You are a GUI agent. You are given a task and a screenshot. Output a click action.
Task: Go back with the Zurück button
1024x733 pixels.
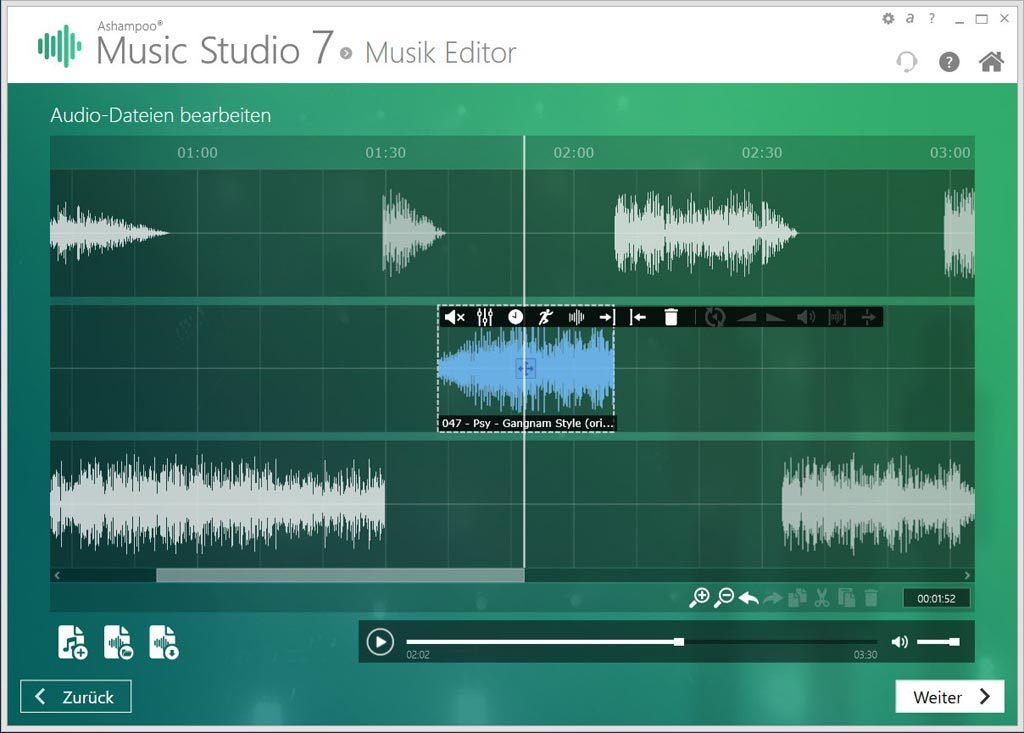click(x=76, y=696)
